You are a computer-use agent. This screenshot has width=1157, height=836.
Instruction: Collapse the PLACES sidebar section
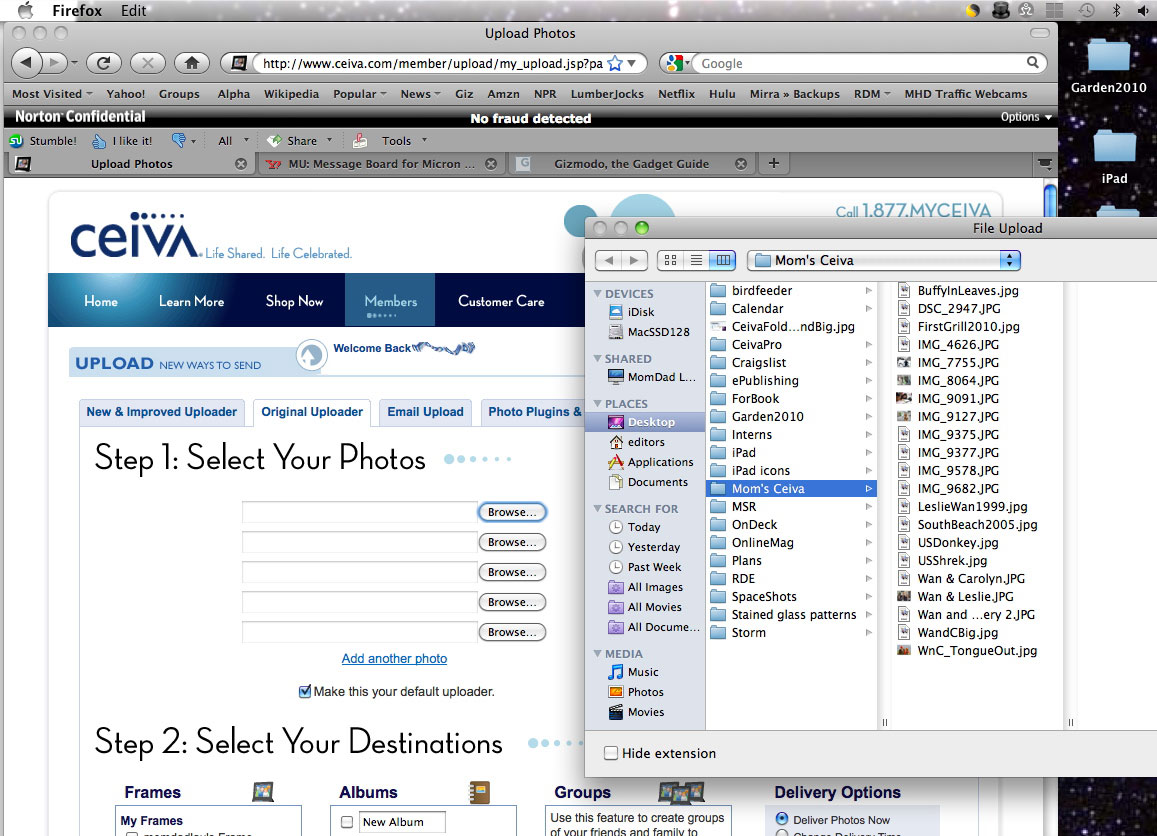(x=597, y=404)
